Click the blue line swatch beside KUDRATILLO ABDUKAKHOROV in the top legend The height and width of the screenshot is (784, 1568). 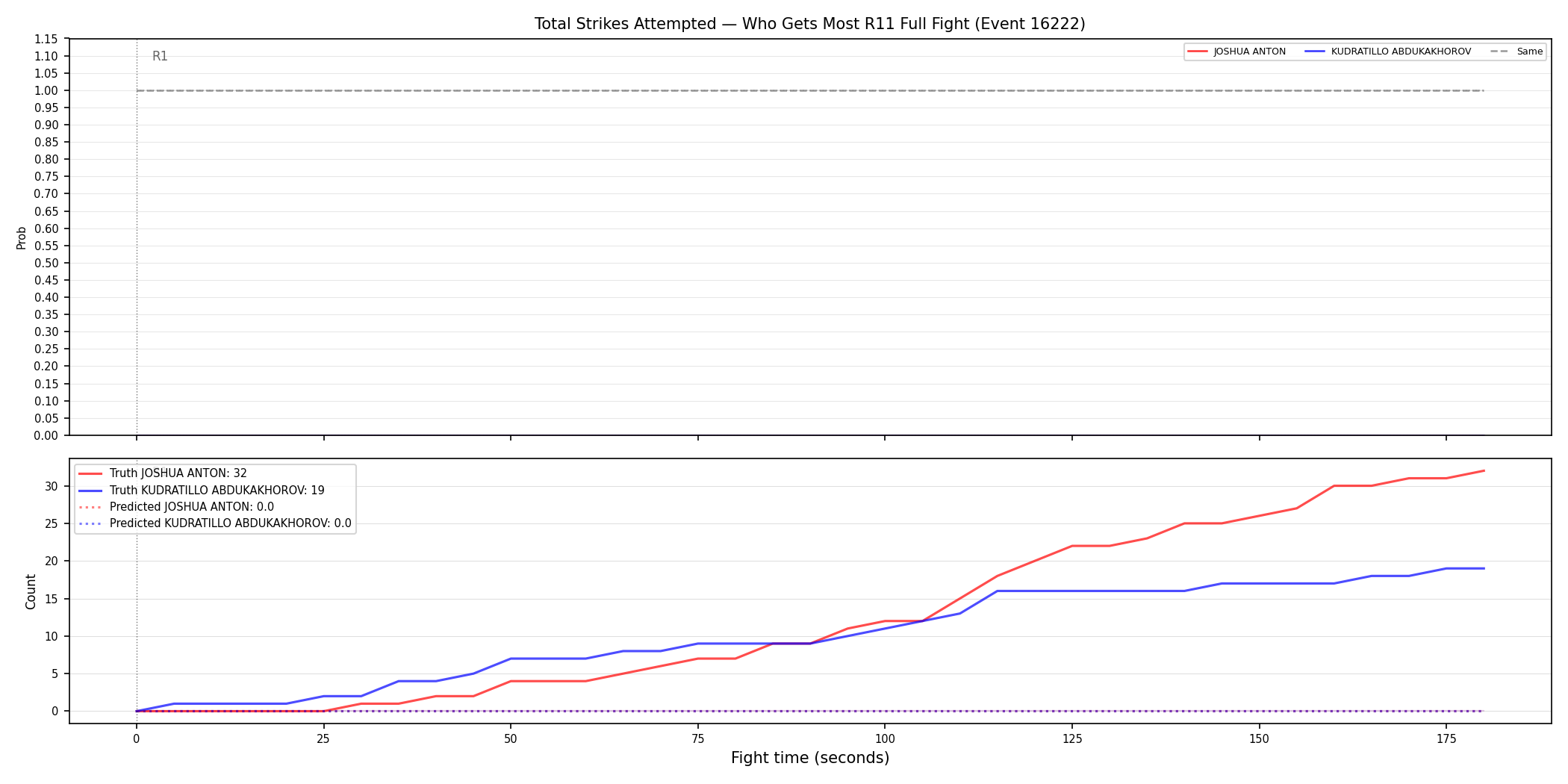(1316, 52)
